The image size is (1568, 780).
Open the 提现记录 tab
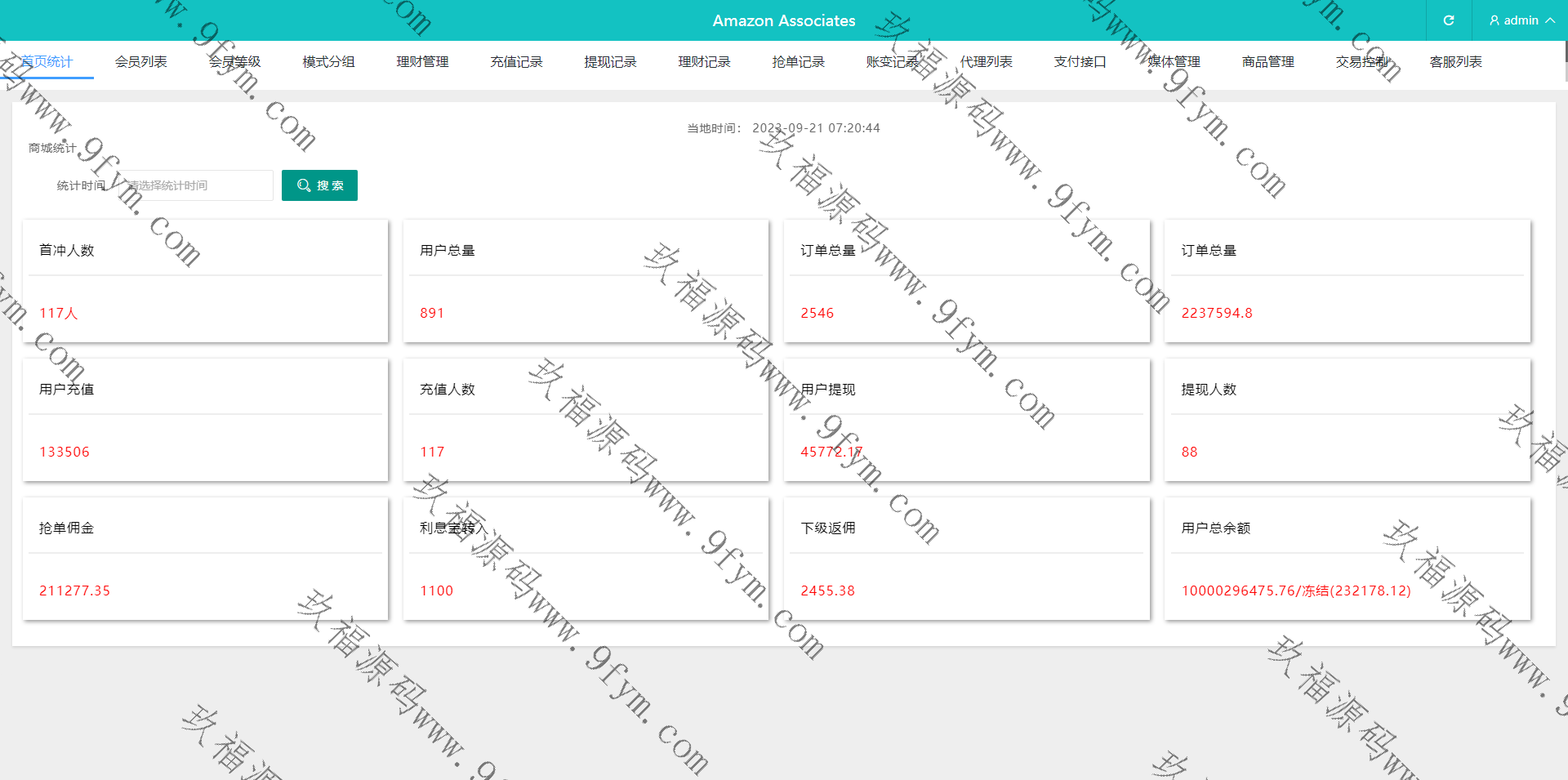(x=610, y=62)
